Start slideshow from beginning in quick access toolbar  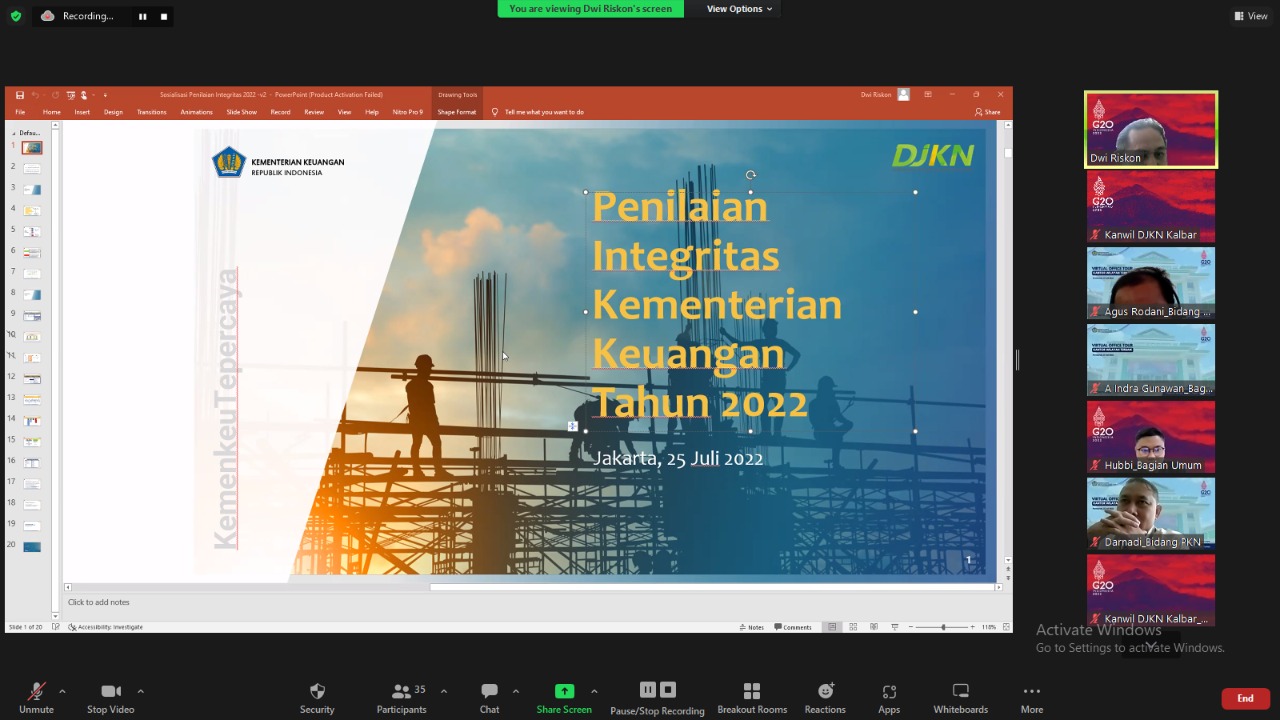click(x=71, y=95)
